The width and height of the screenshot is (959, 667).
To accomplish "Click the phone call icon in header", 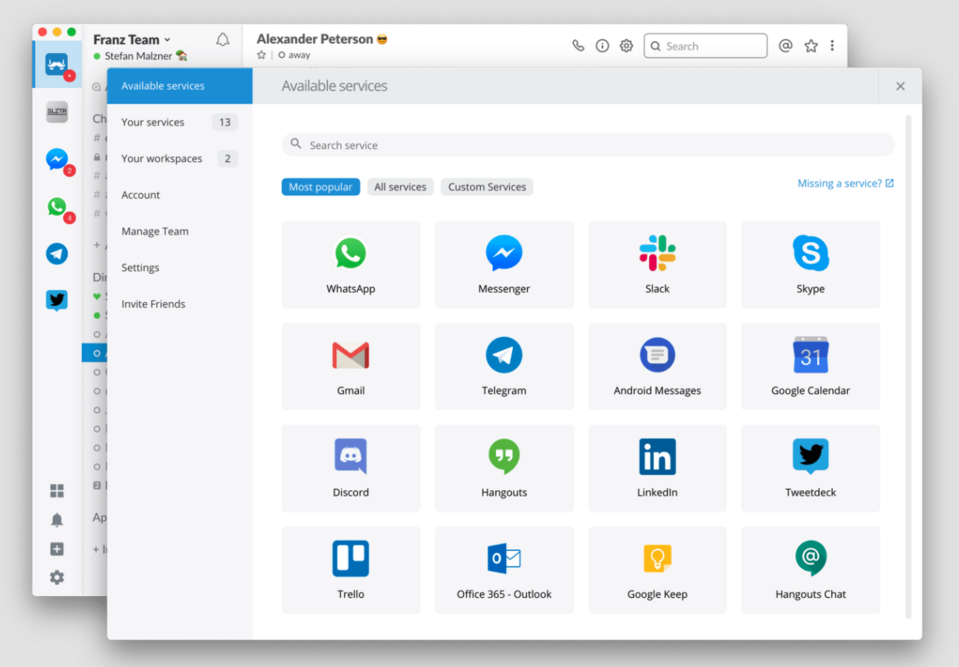I will tap(578, 46).
